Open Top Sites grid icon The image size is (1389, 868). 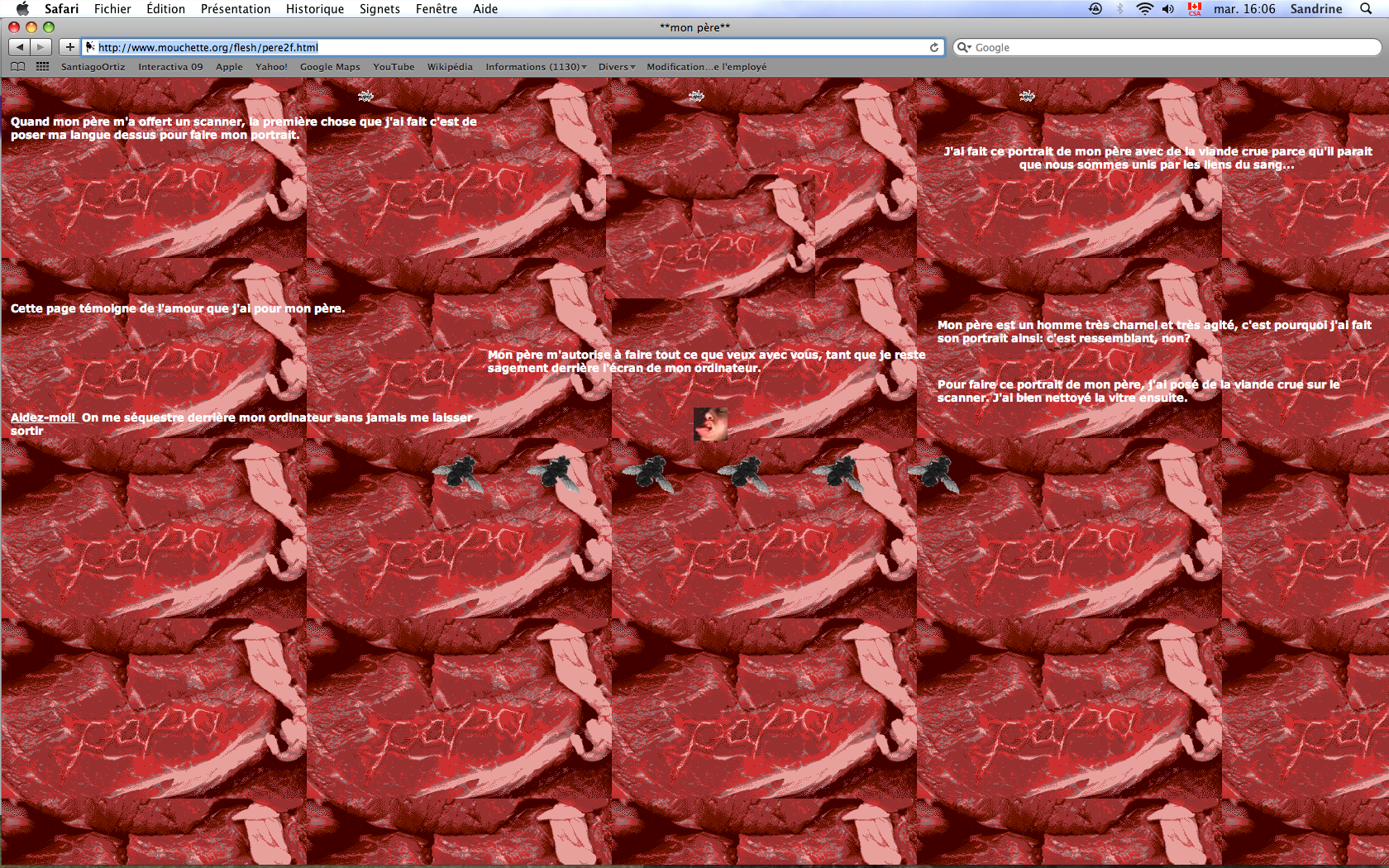tap(42, 66)
